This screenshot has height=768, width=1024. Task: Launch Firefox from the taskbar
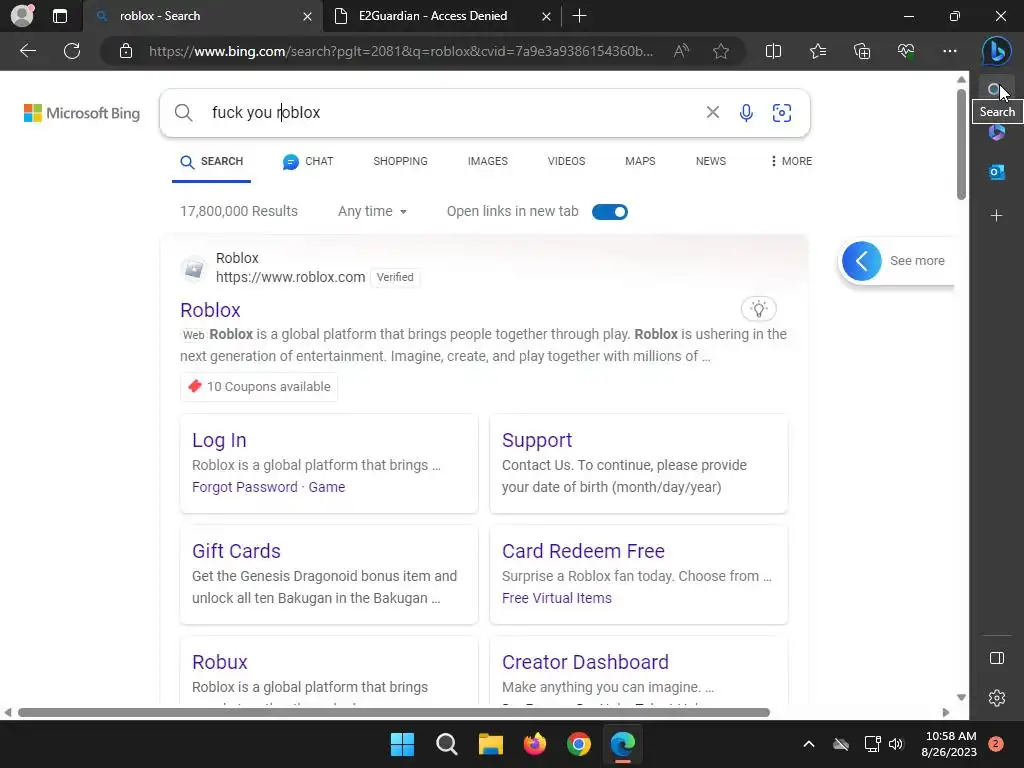pos(535,744)
